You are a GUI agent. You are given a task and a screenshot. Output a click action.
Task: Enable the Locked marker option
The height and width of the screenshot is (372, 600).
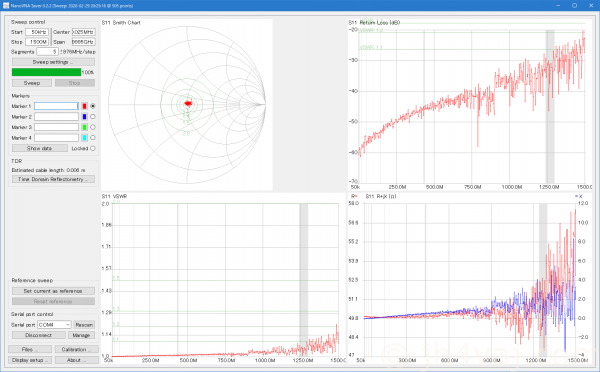point(93,148)
